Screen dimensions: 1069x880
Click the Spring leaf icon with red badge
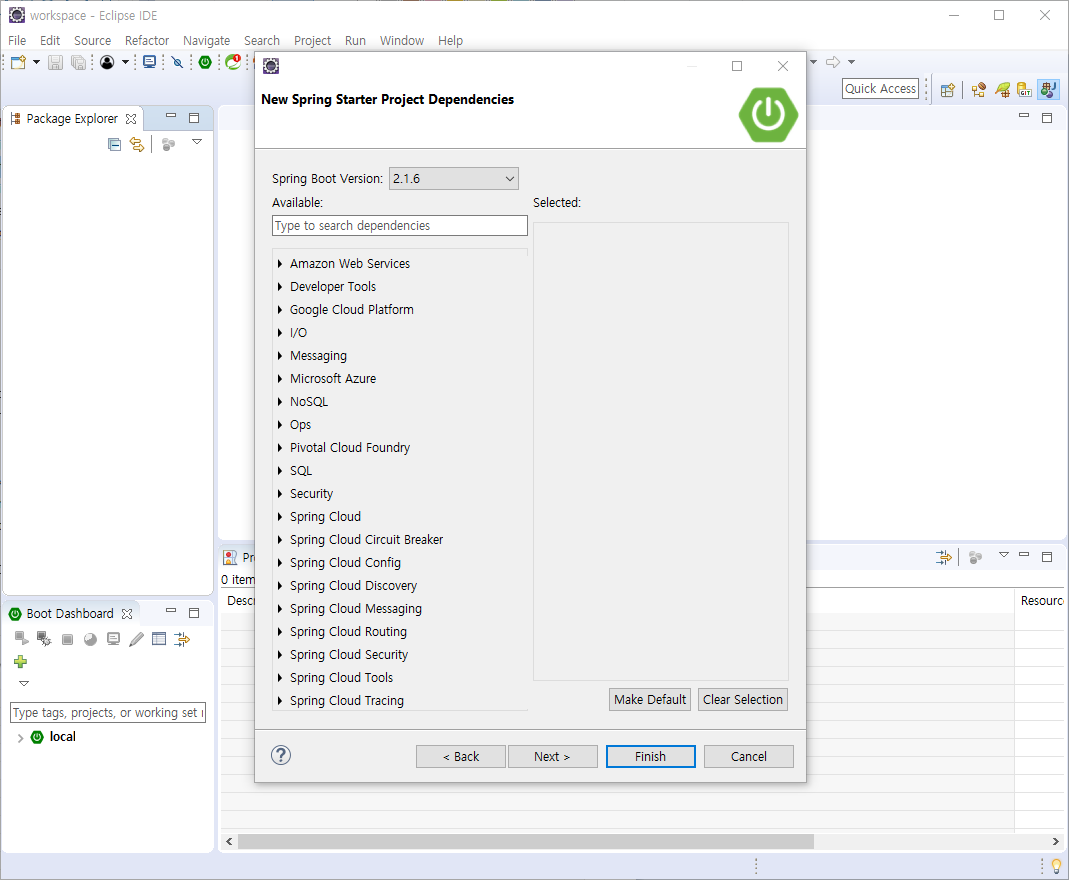point(233,62)
